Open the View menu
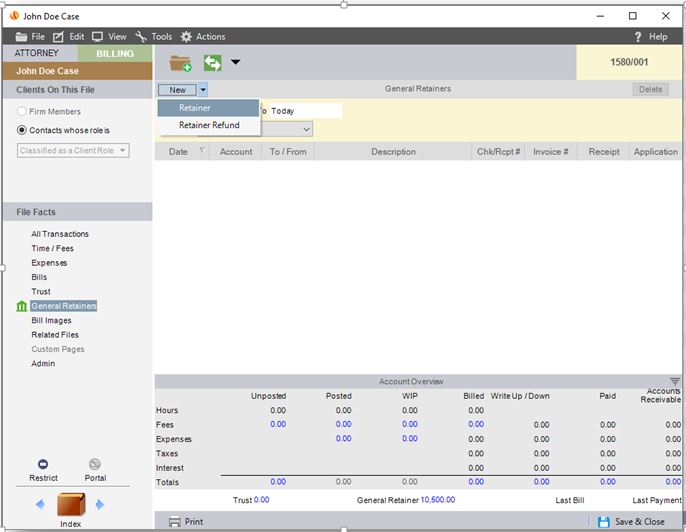Screen dimensions: 686x532 pos(109,37)
